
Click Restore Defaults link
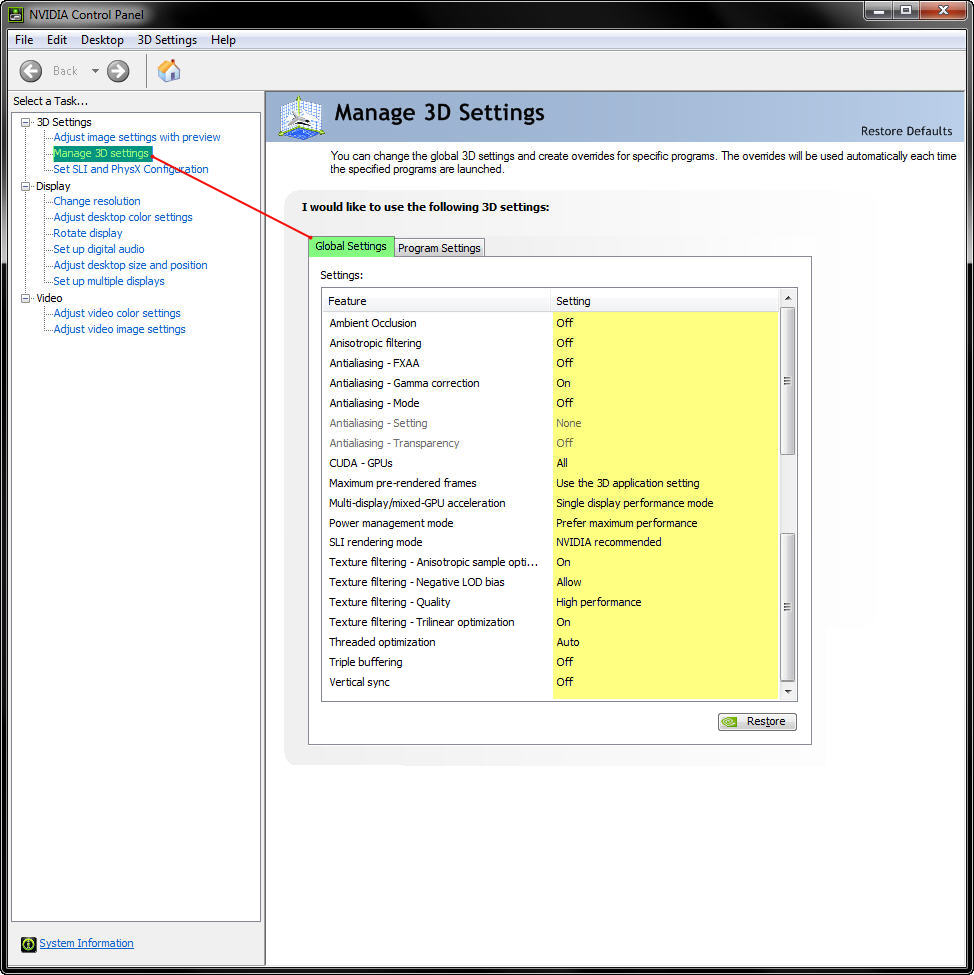pos(906,131)
